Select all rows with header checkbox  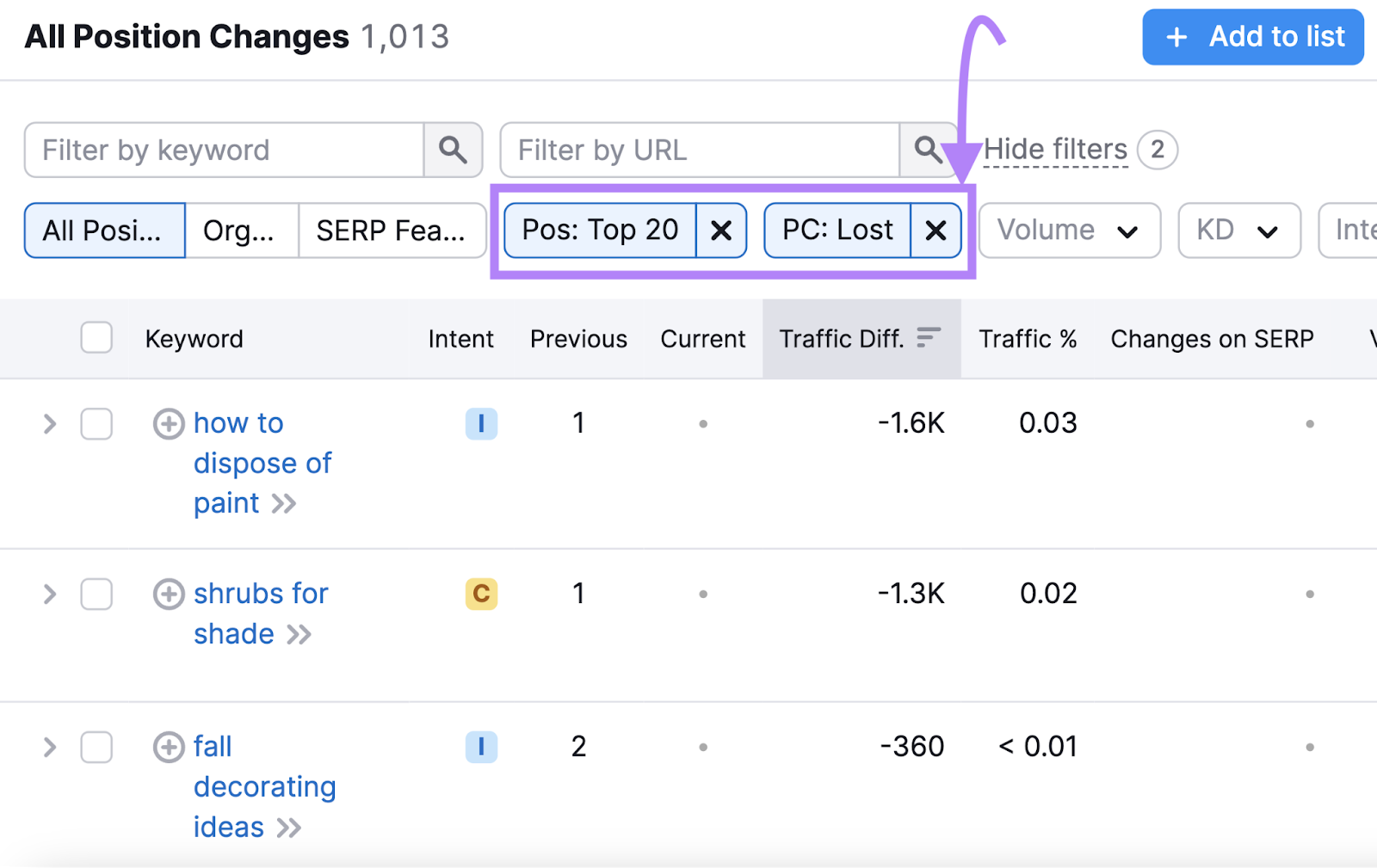96,338
